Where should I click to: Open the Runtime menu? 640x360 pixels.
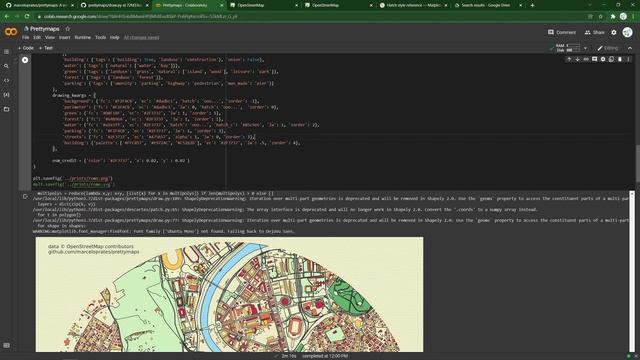point(82,38)
